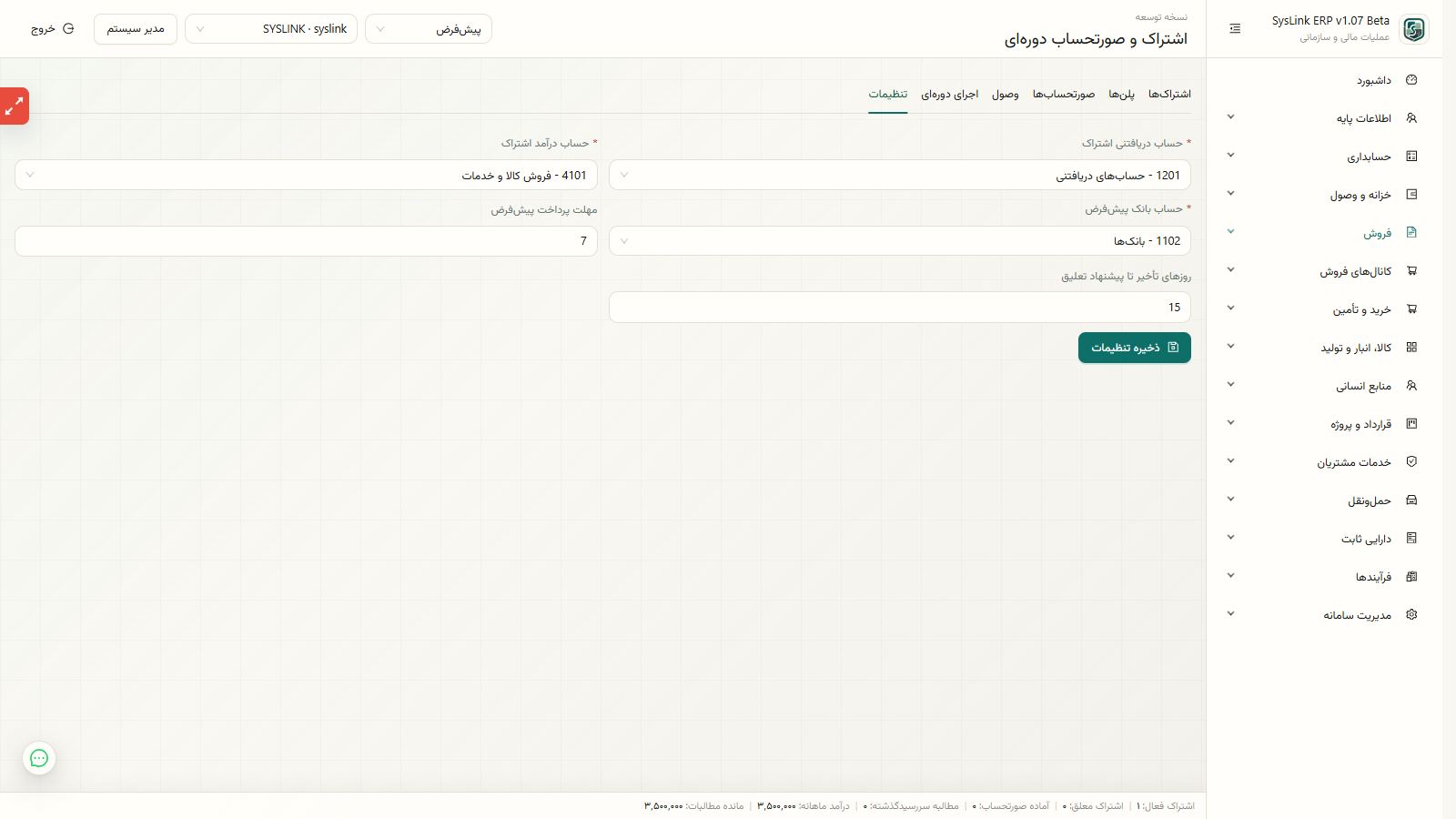Switch to the پلن‌ها tab
This screenshot has height=819, width=1456.
pos(1121,94)
